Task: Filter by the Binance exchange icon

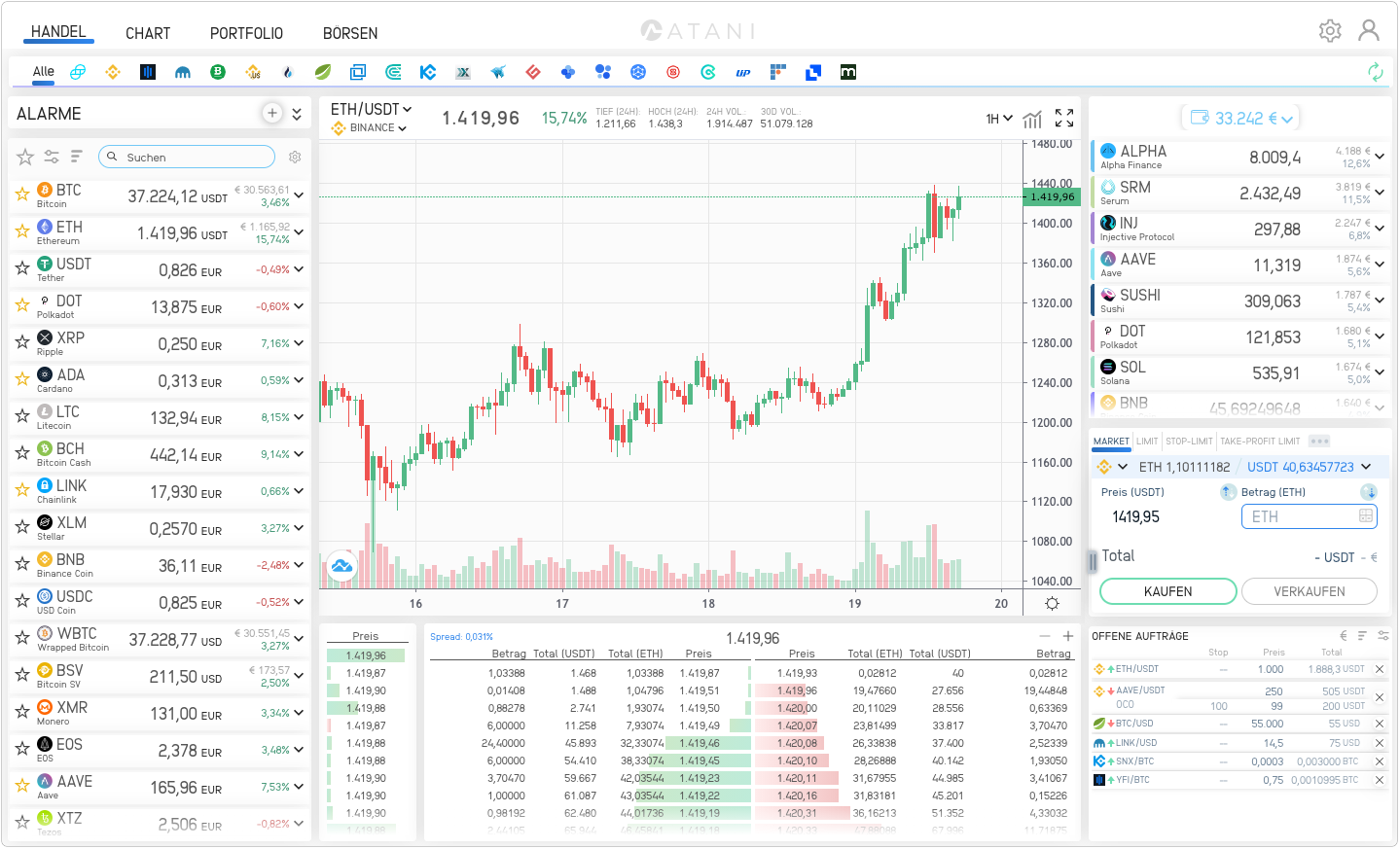Action: (113, 72)
